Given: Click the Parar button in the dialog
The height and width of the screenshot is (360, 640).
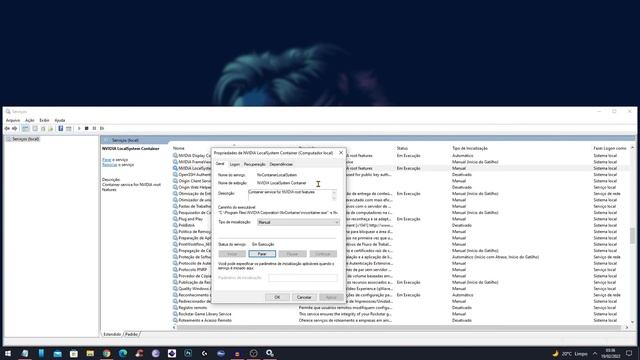Looking at the screenshot, I should [x=262, y=254].
